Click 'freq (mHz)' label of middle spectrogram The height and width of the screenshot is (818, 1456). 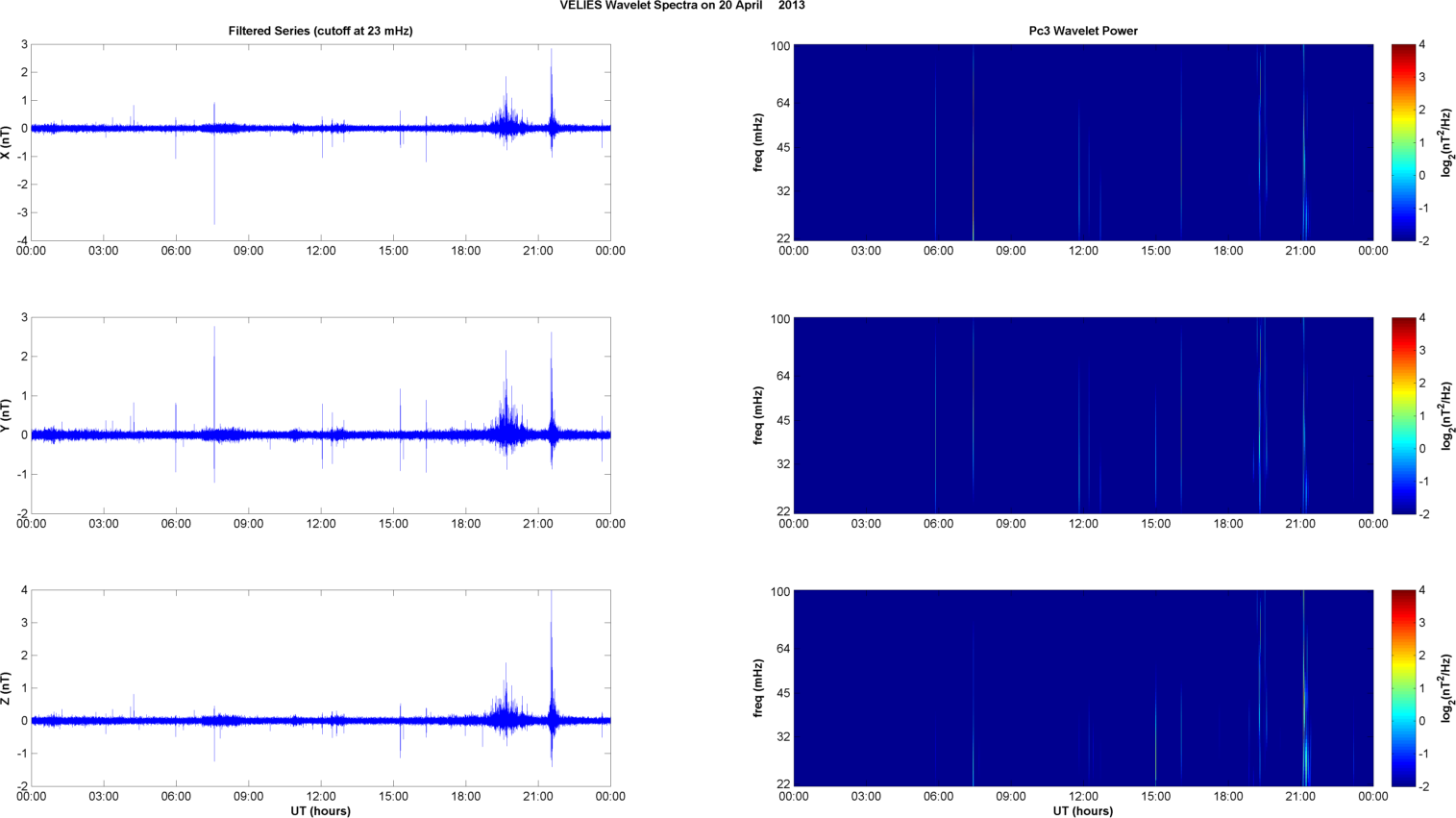point(758,415)
